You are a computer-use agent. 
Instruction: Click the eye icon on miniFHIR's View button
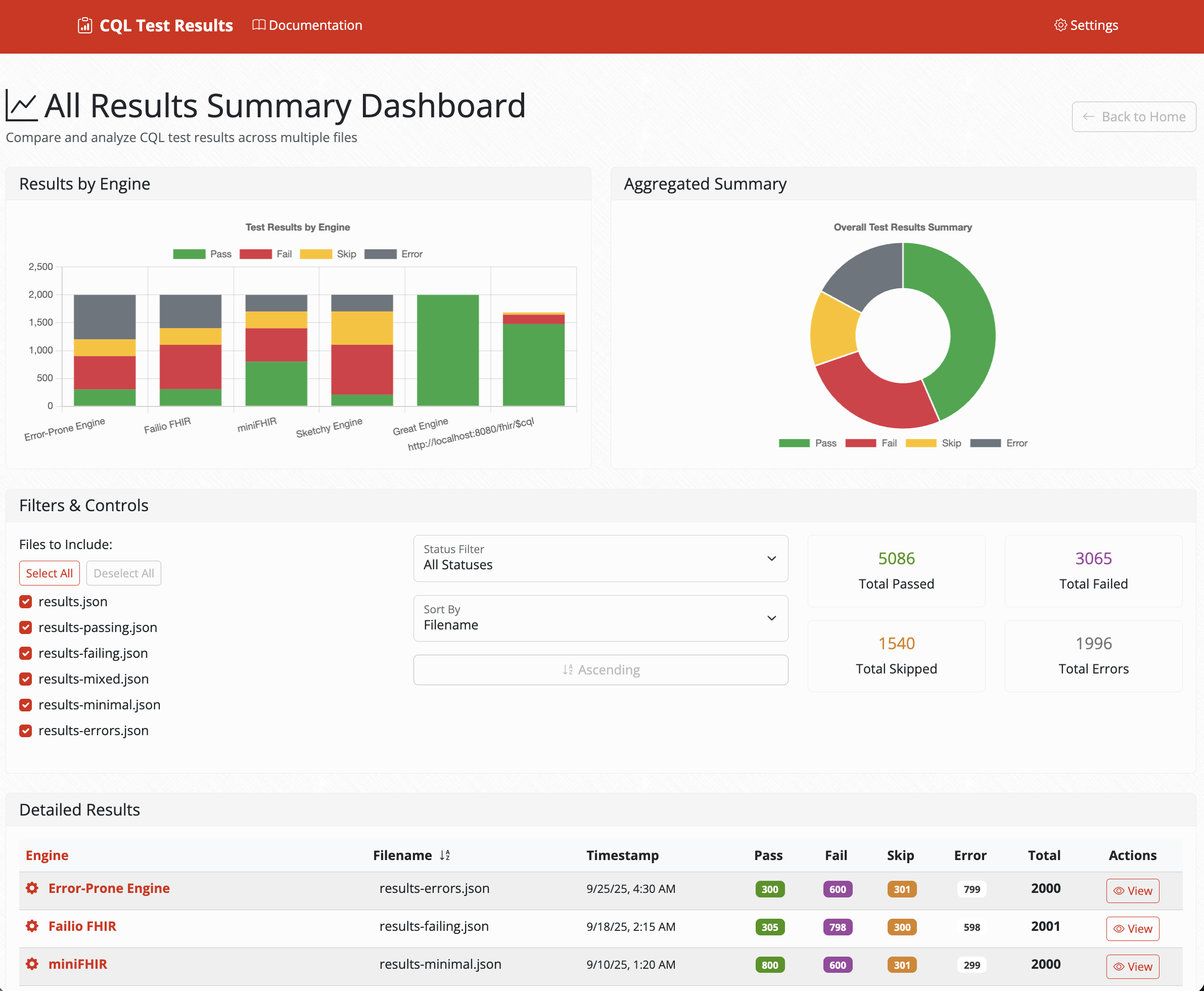click(x=1119, y=966)
